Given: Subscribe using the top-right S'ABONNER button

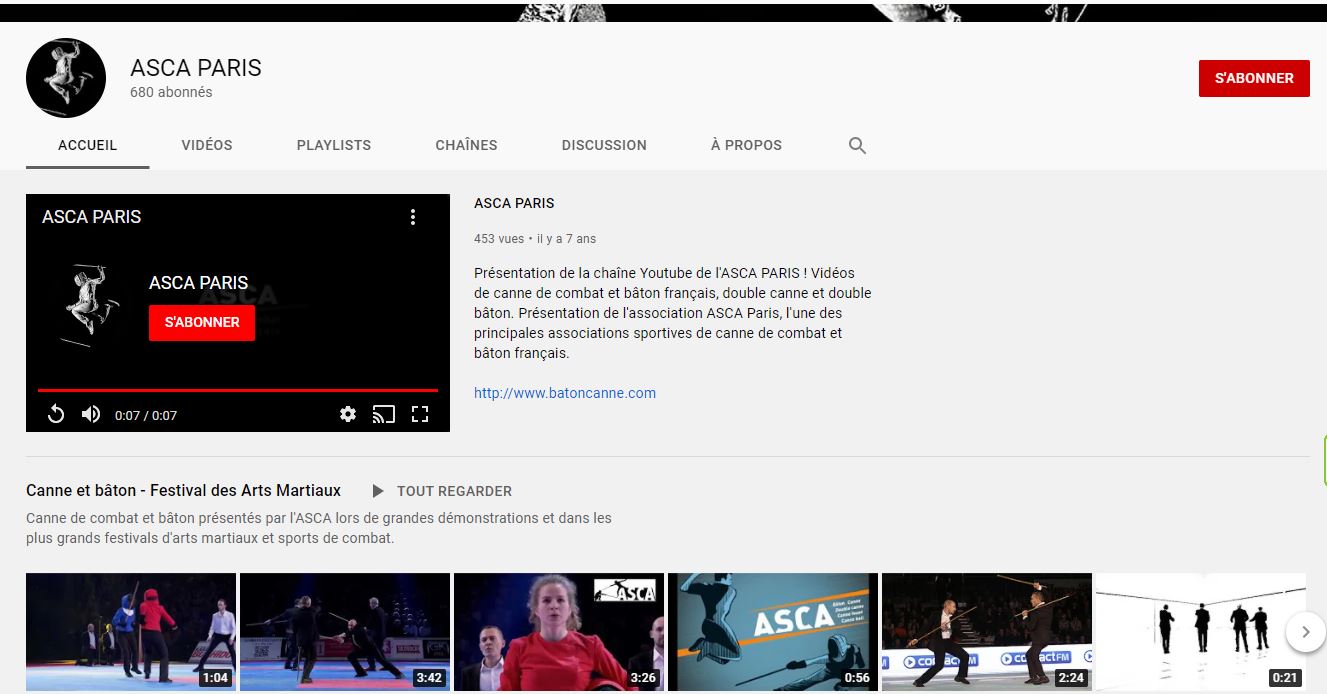Looking at the screenshot, I should tap(1254, 78).
